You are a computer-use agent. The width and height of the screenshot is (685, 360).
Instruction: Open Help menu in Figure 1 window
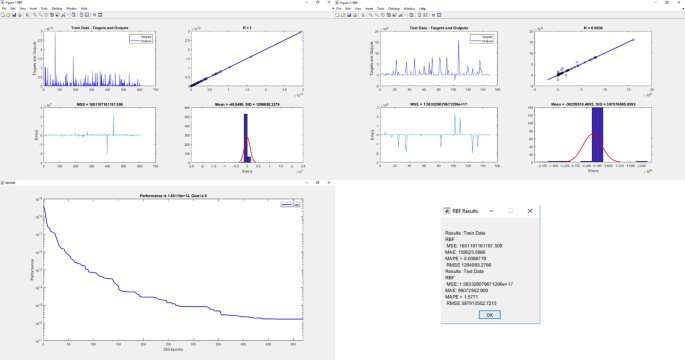tap(84, 8)
